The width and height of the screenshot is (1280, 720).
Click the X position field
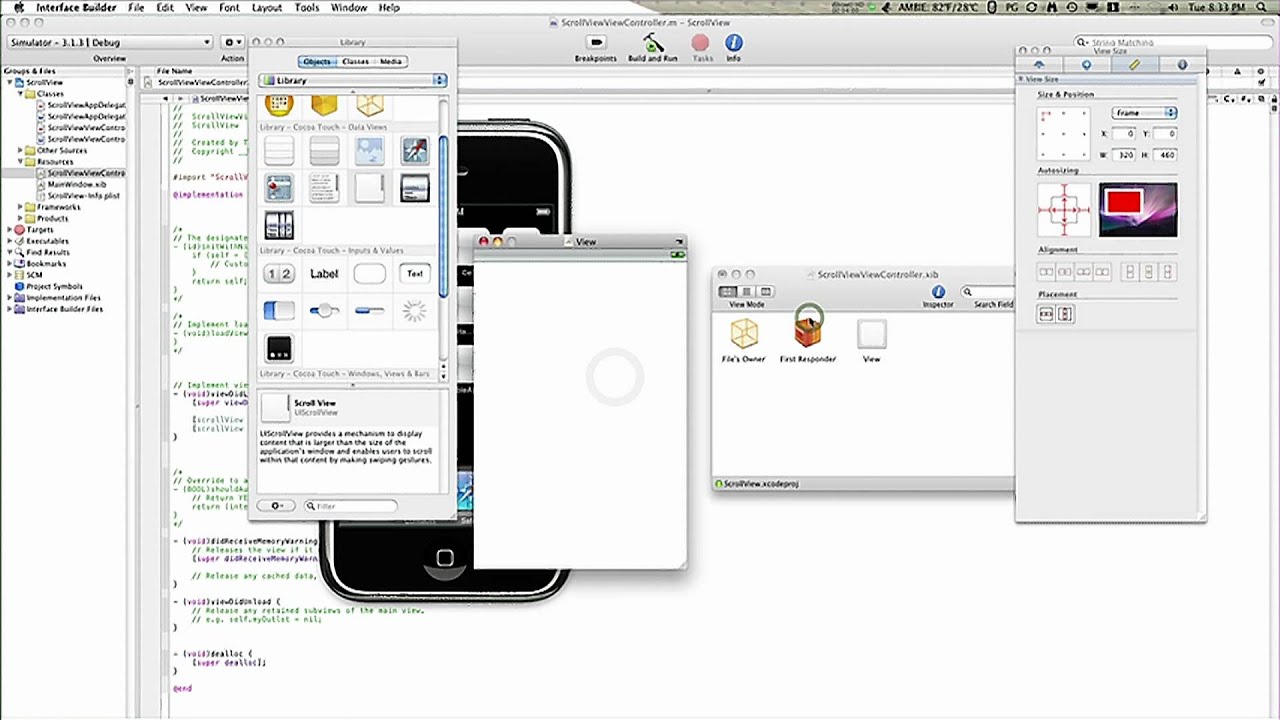coord(1125,134)
